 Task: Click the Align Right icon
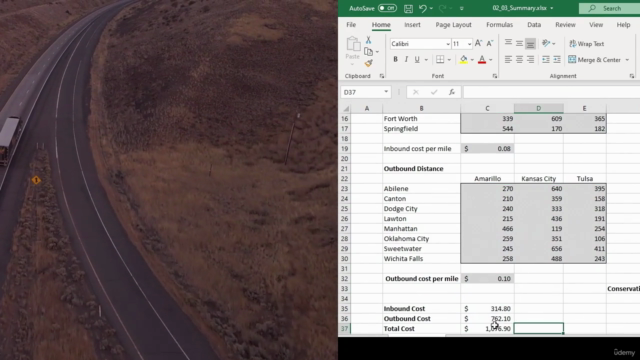pyautogui.click(x=530, y=60)
